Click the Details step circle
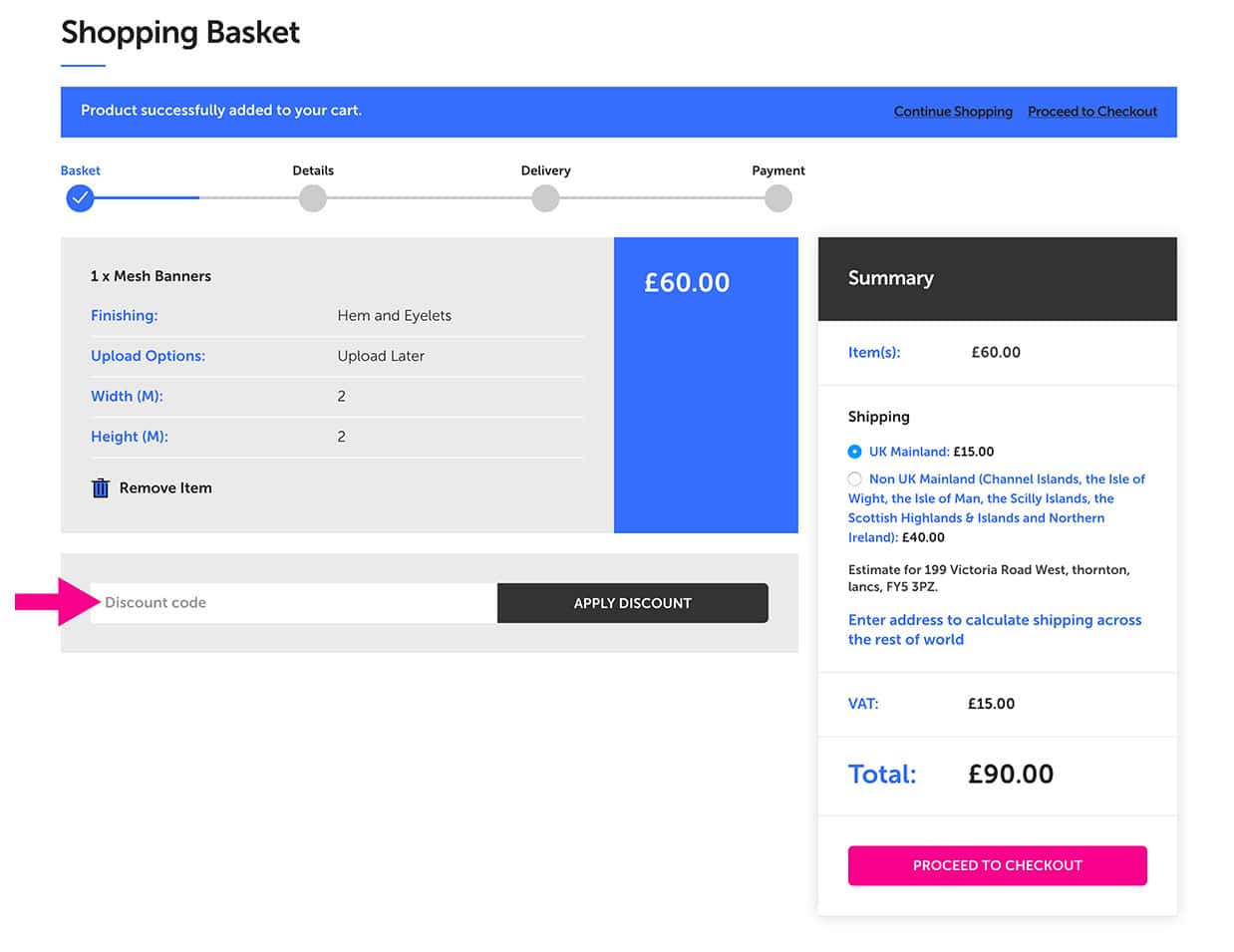1234x952 pixels. 313,198
